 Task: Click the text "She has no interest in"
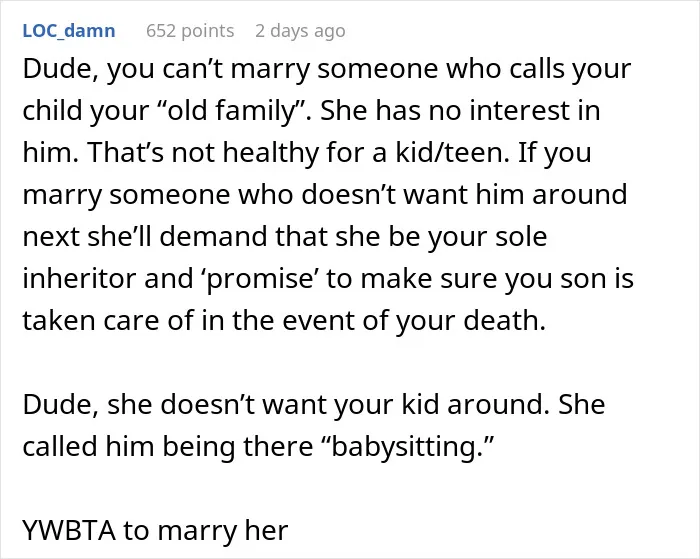click(x=460, y=111)
